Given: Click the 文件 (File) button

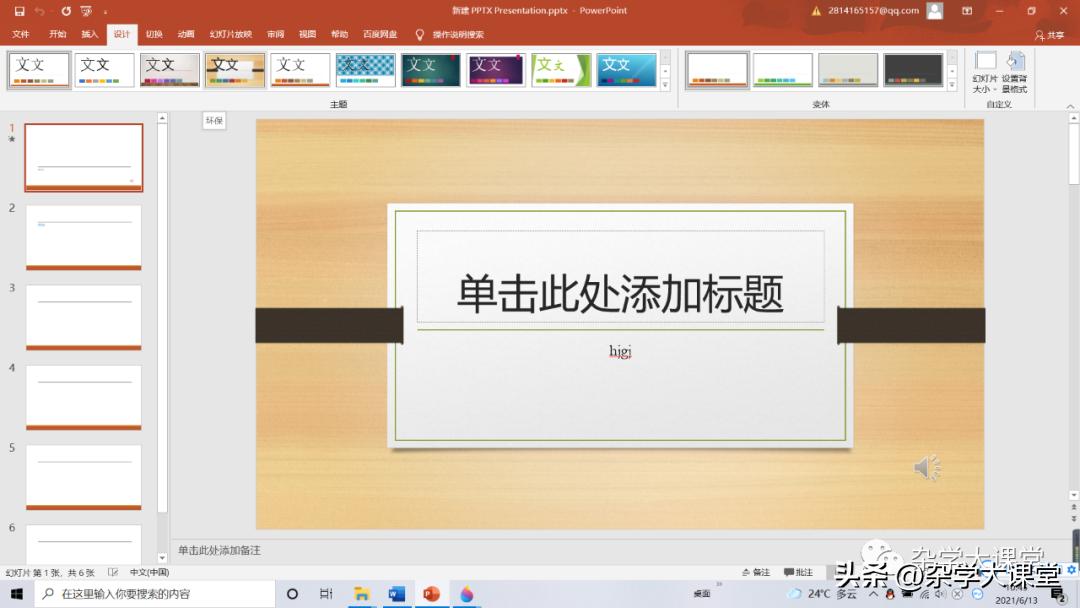Looking at the screenshot, I should pos(22,33).
